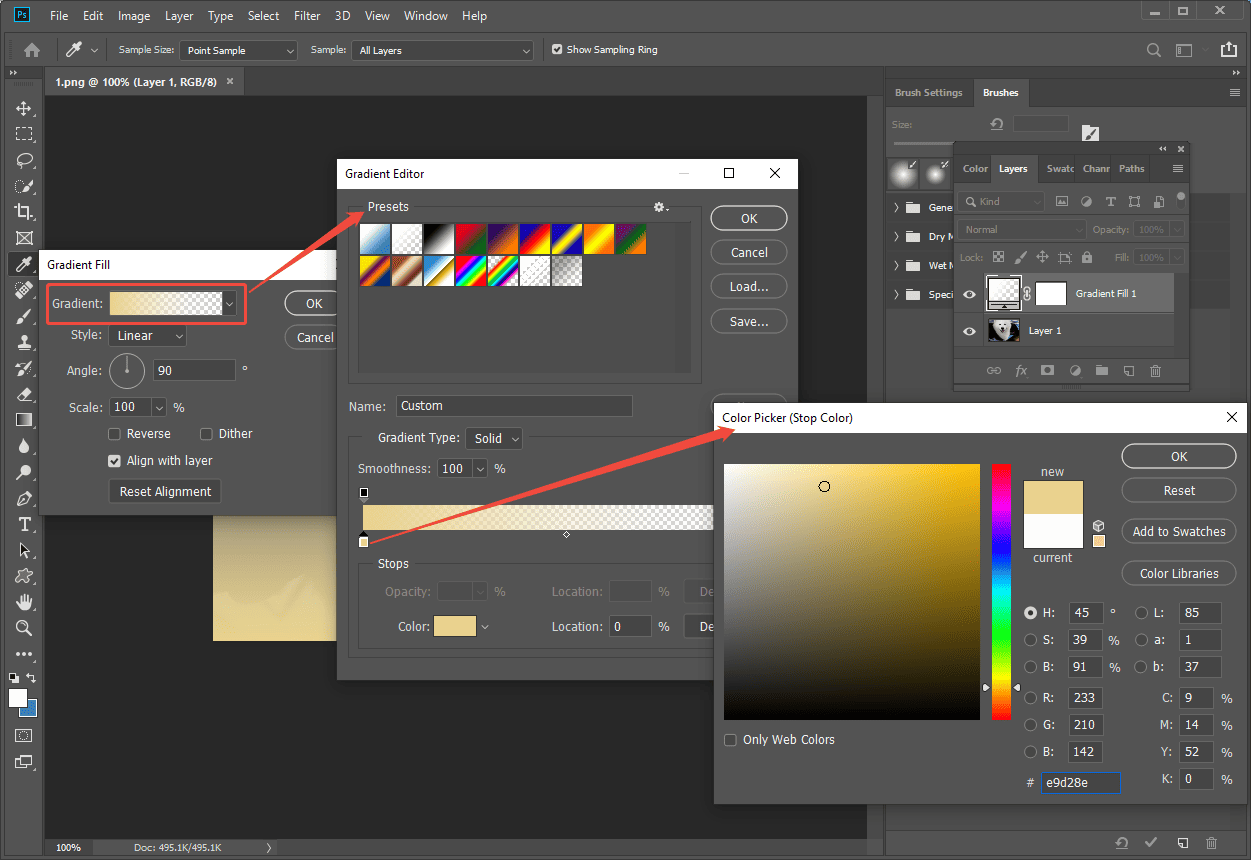
Task: Select the Crop tool
Action: pos(22,212)
